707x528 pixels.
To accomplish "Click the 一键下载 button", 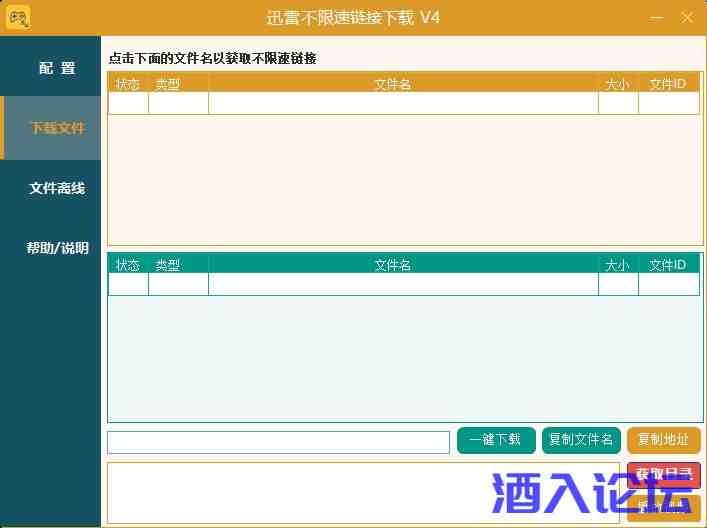I will coord(496,440).
